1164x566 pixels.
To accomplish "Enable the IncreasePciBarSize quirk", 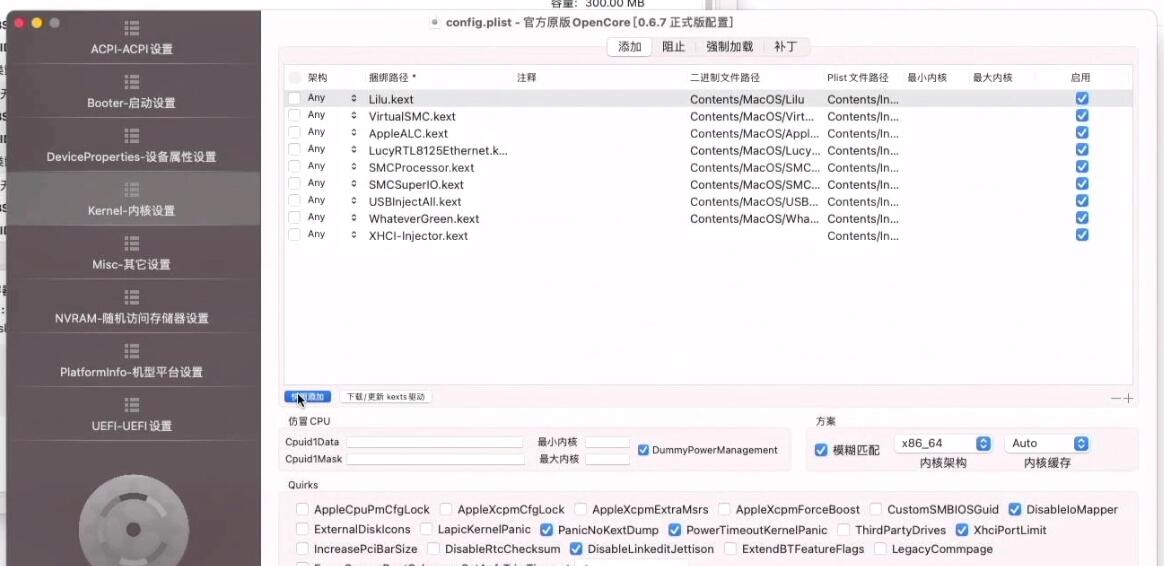I will tap(302, 549).
